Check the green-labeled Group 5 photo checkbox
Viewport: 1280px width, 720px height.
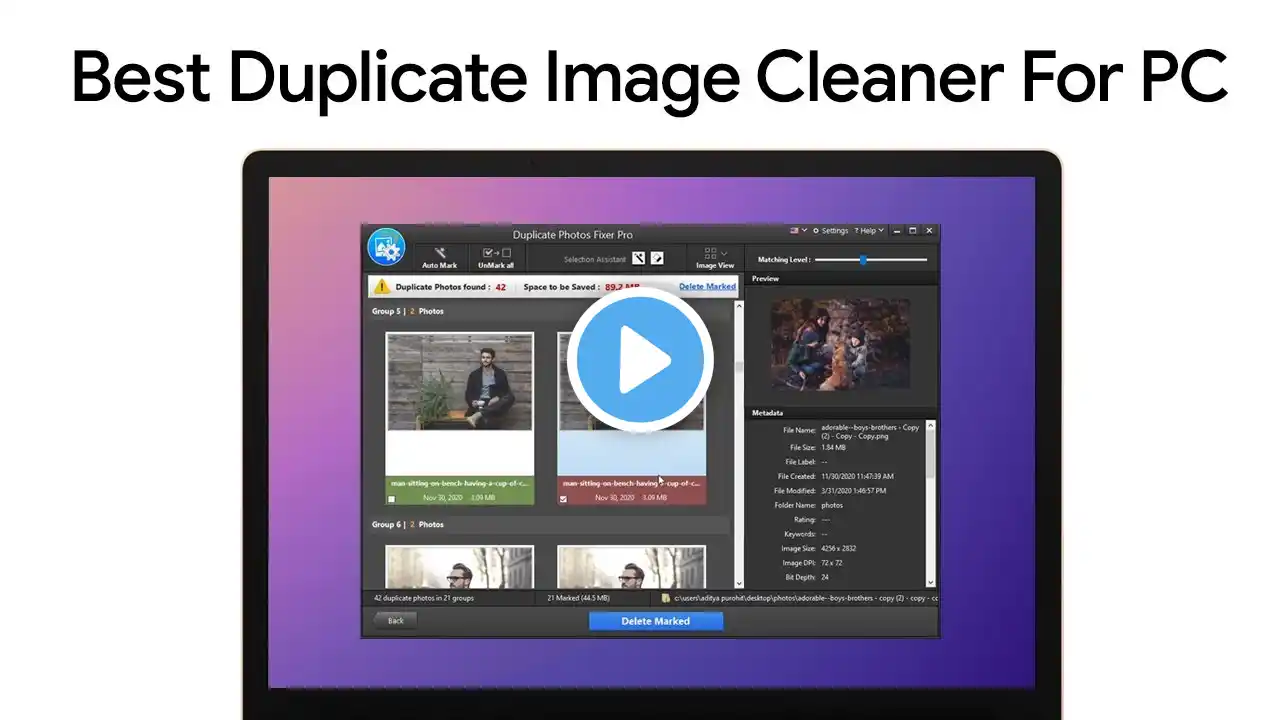(391, 498)
